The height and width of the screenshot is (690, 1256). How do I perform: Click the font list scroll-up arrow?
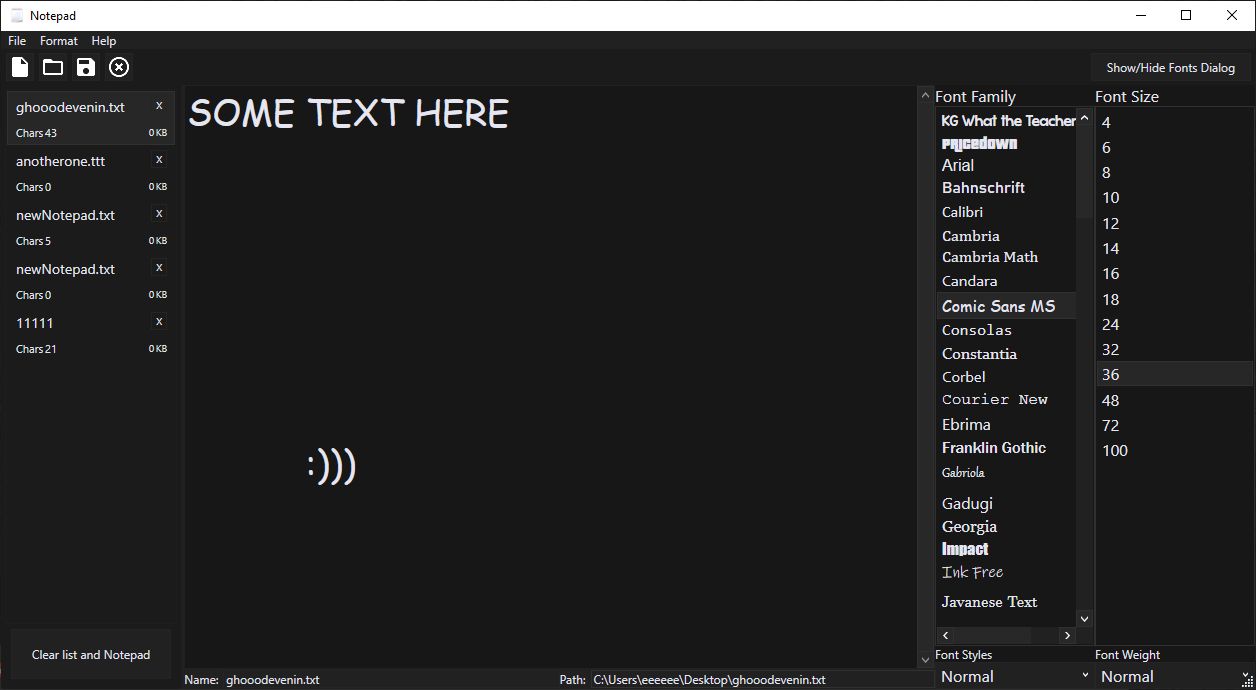point(1084,118)
